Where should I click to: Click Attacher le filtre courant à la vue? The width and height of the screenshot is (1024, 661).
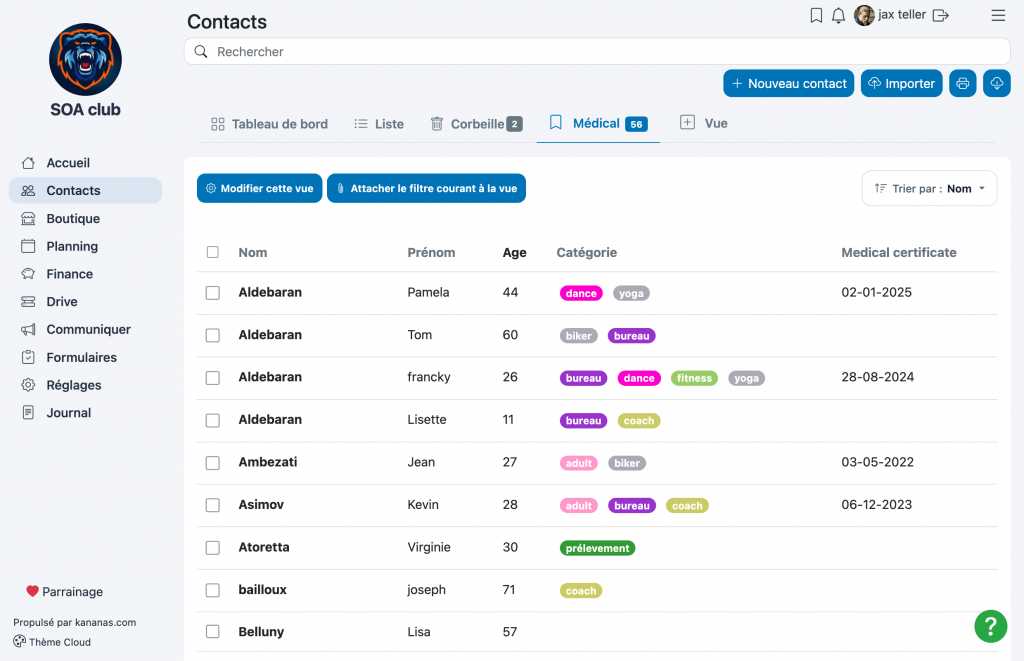[x=426, y=188]
